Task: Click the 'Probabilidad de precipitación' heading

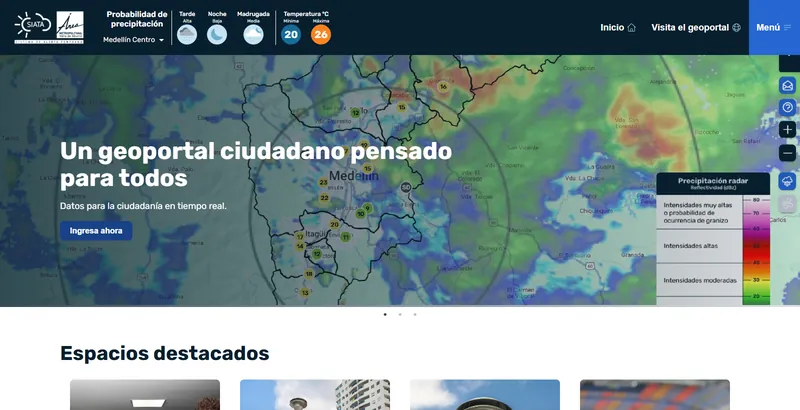Action: pos(137,19)
